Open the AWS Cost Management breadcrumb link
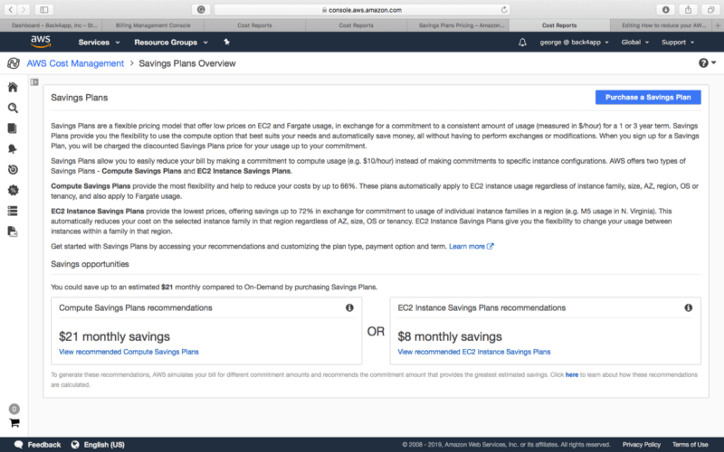 (75, 63)
